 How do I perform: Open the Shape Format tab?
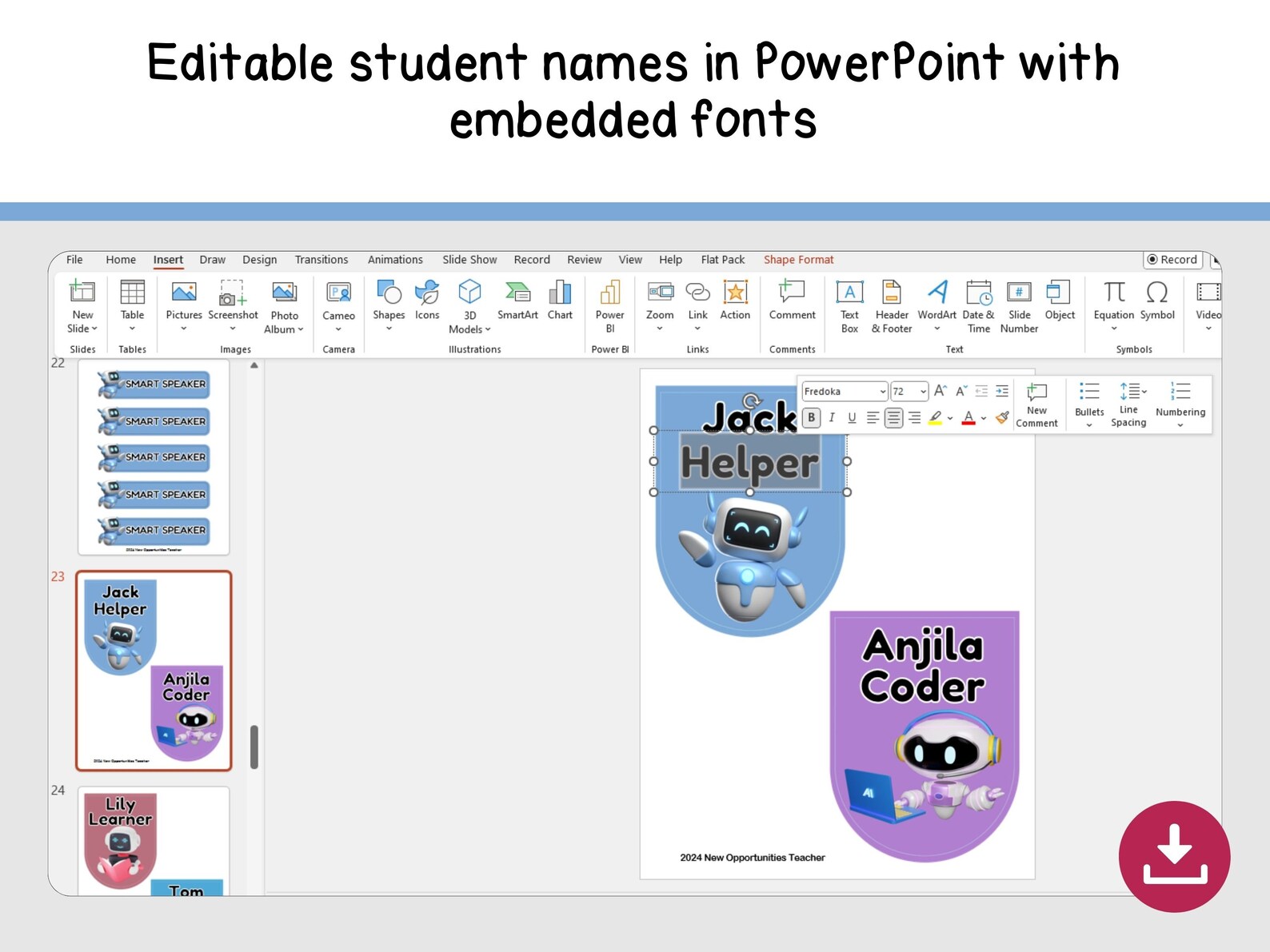click(x=798, y=260)
